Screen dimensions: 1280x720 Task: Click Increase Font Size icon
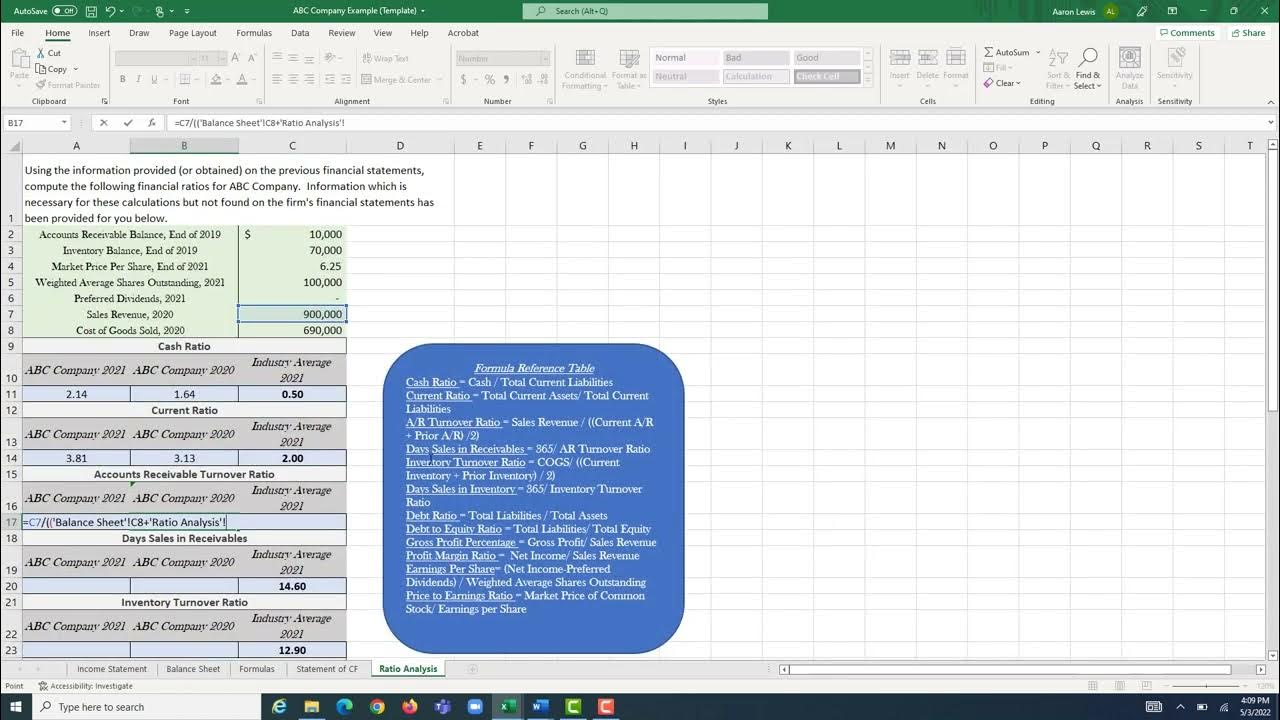click(x=237, y=58)
